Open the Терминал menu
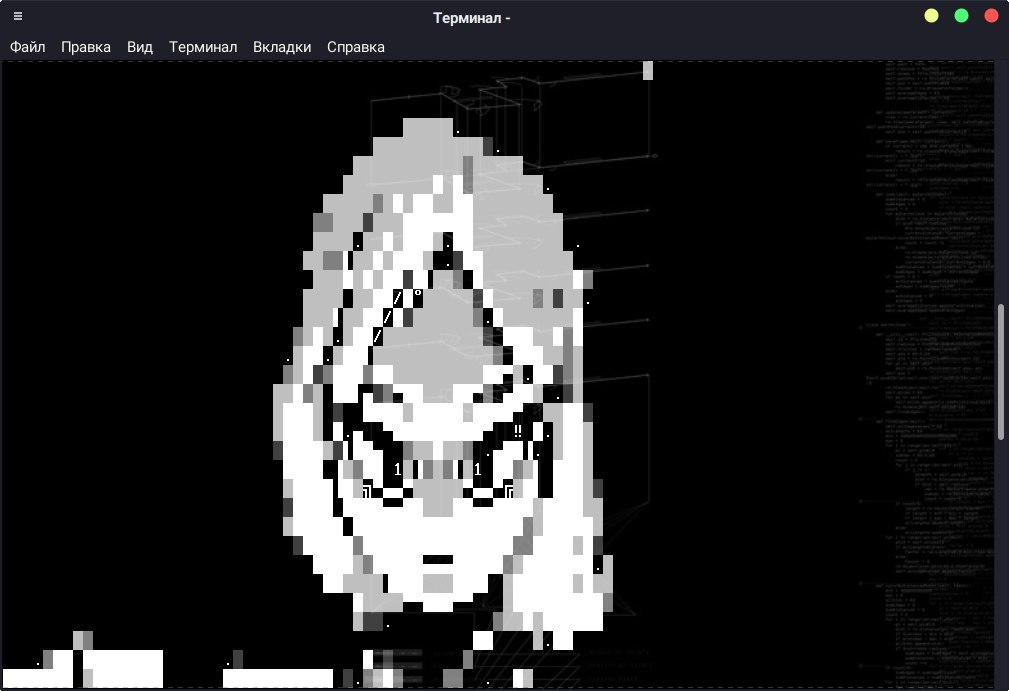1009x691 pixels. point(203,47)
